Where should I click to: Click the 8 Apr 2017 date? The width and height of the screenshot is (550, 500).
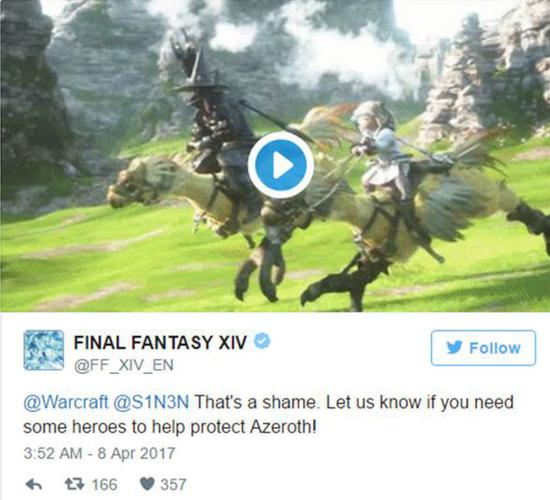point(136,453)
